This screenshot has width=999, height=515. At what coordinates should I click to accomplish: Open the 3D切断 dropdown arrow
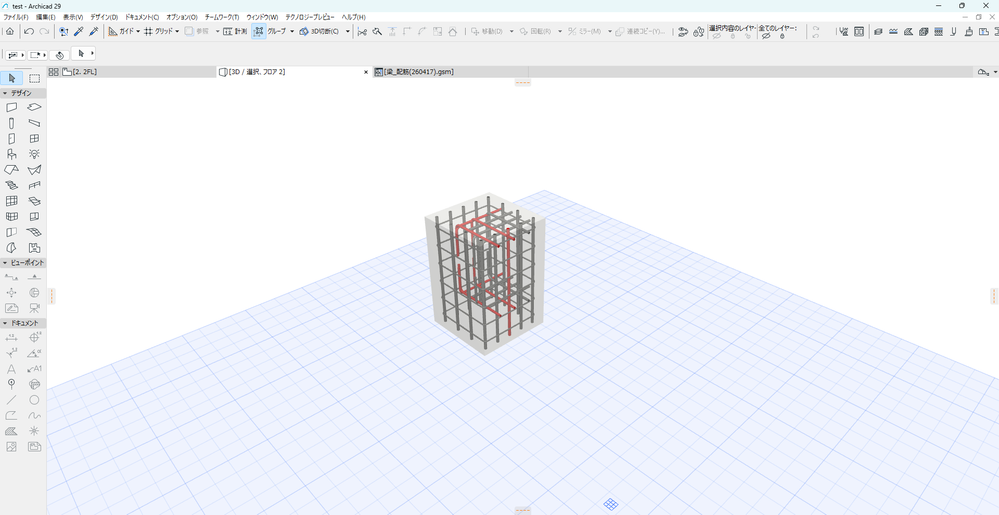click(348, 31)
